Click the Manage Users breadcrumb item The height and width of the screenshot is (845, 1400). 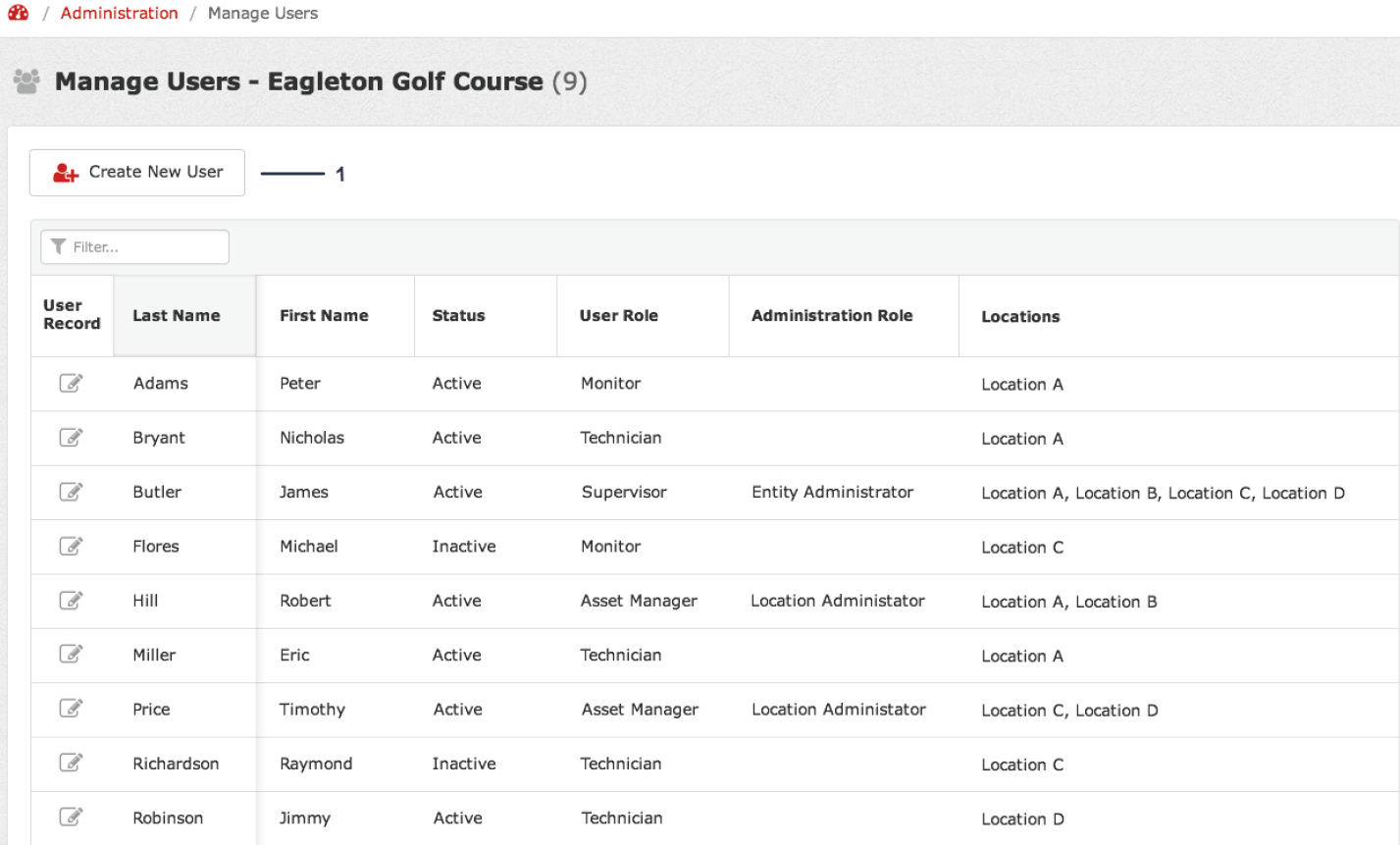click(263, 13)
